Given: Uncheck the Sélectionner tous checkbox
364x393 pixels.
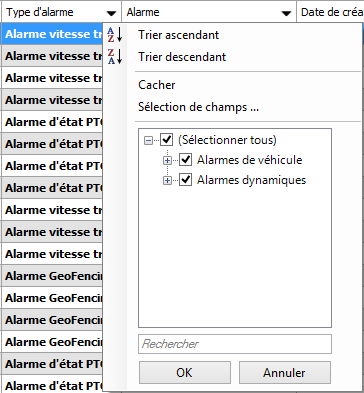Looking at the screenshot, I should [x=166, y=140].
